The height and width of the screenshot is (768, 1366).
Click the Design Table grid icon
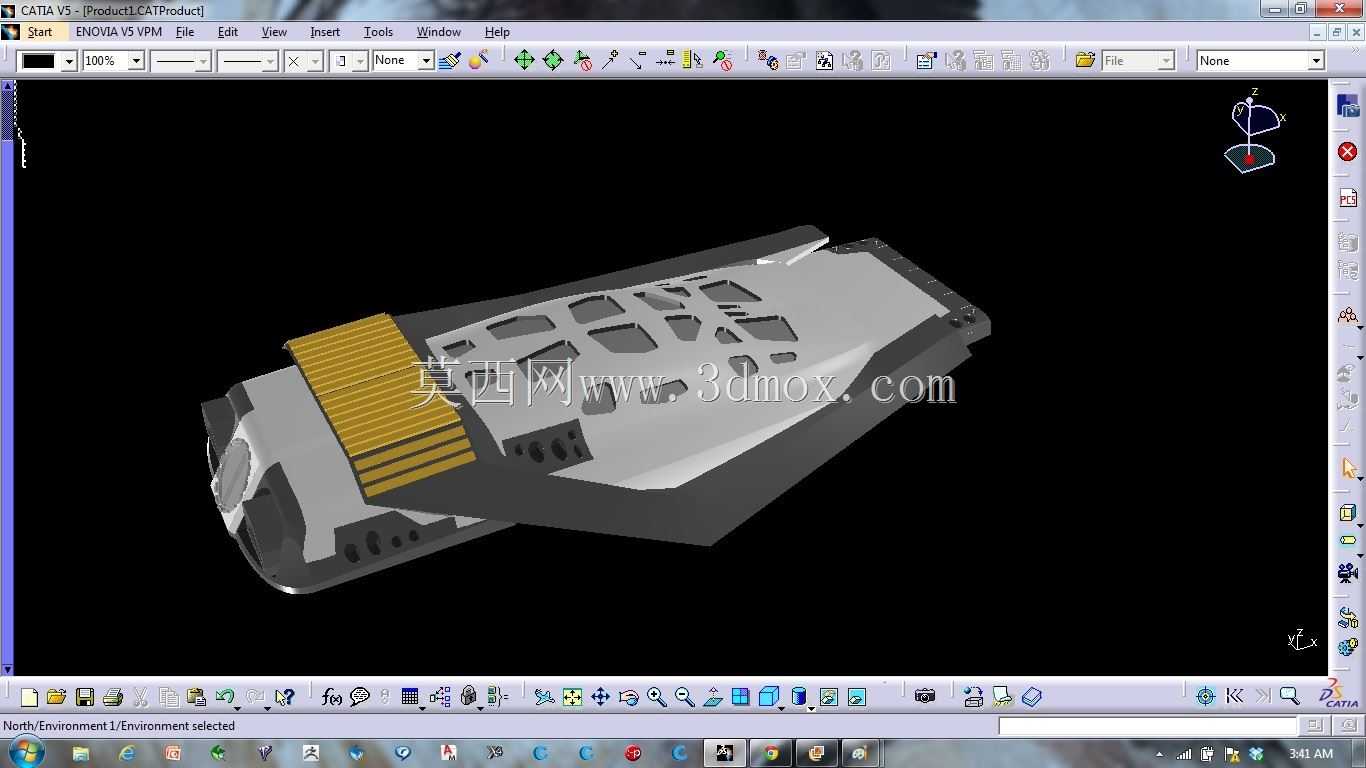410,697
